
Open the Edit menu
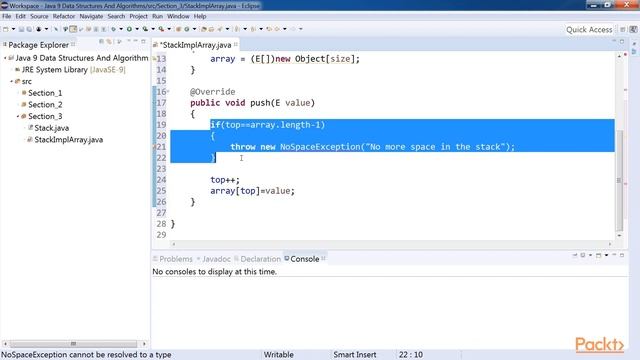click(20, 16)
